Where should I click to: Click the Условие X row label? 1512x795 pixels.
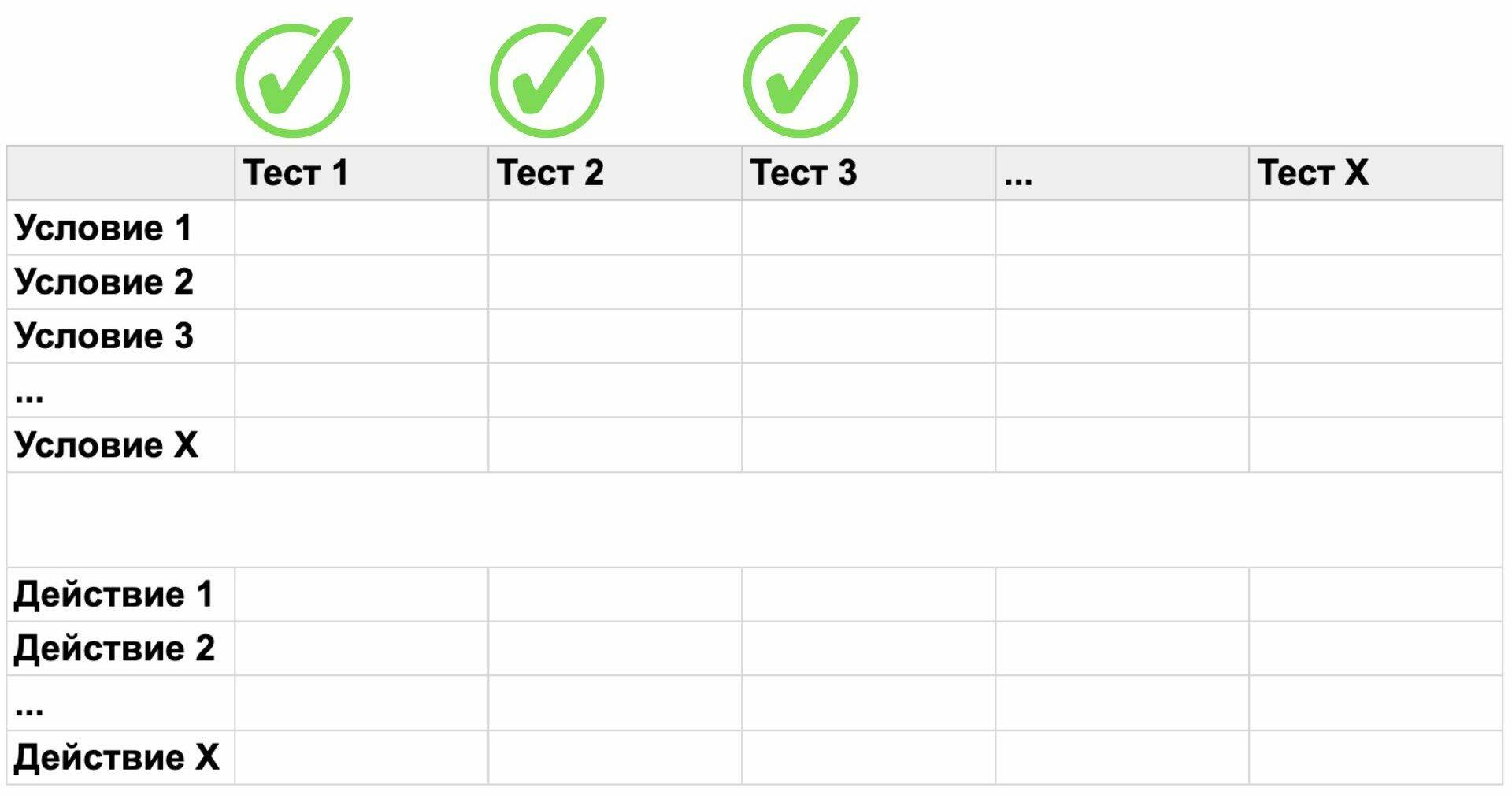click(x=106, y=445)
